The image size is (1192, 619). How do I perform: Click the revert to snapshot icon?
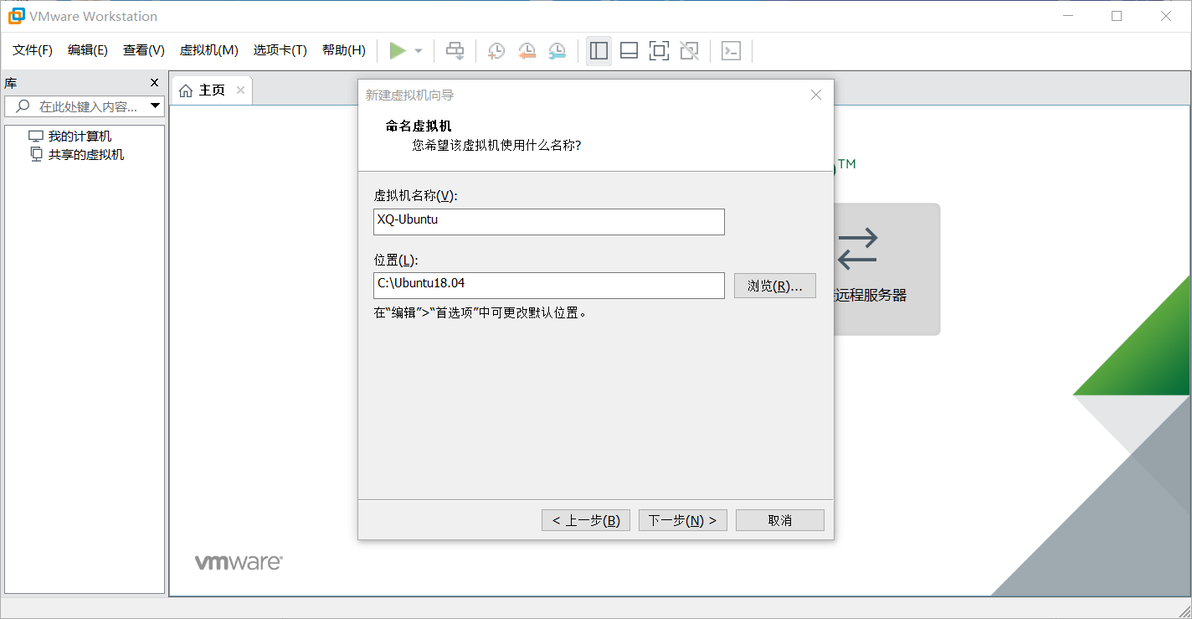[x=526, y=51]
